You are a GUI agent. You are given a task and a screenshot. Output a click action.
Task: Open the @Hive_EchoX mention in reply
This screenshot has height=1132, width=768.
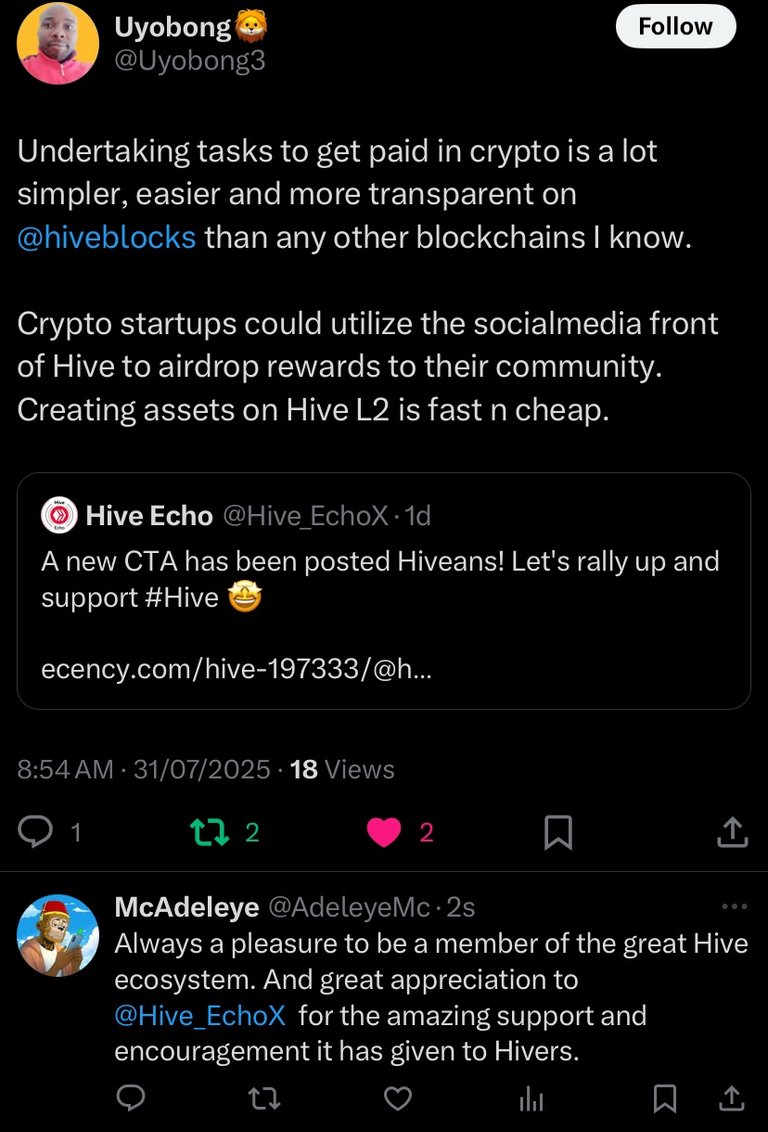200,1016
